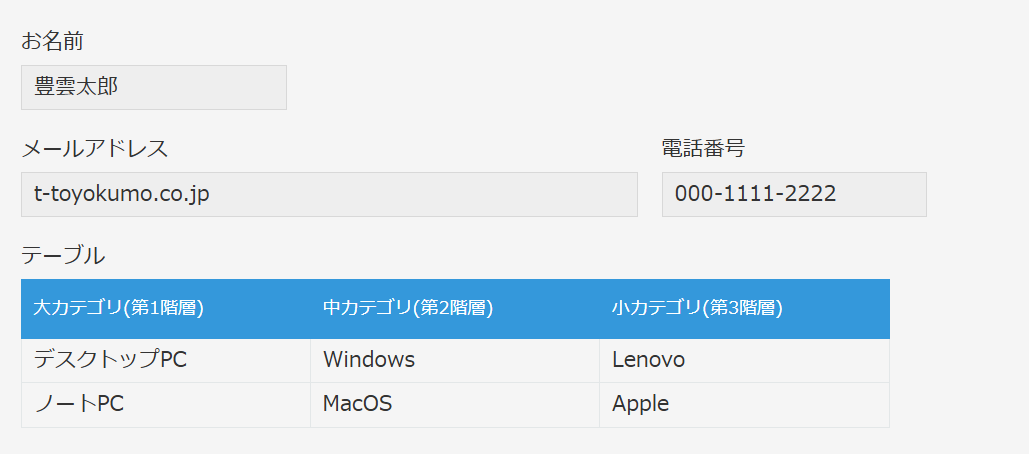Select the 中カテゴリ(第2階層) column header
This screenshot has width=1029, height=454.
pyautogui.click(x=455, y=309)
